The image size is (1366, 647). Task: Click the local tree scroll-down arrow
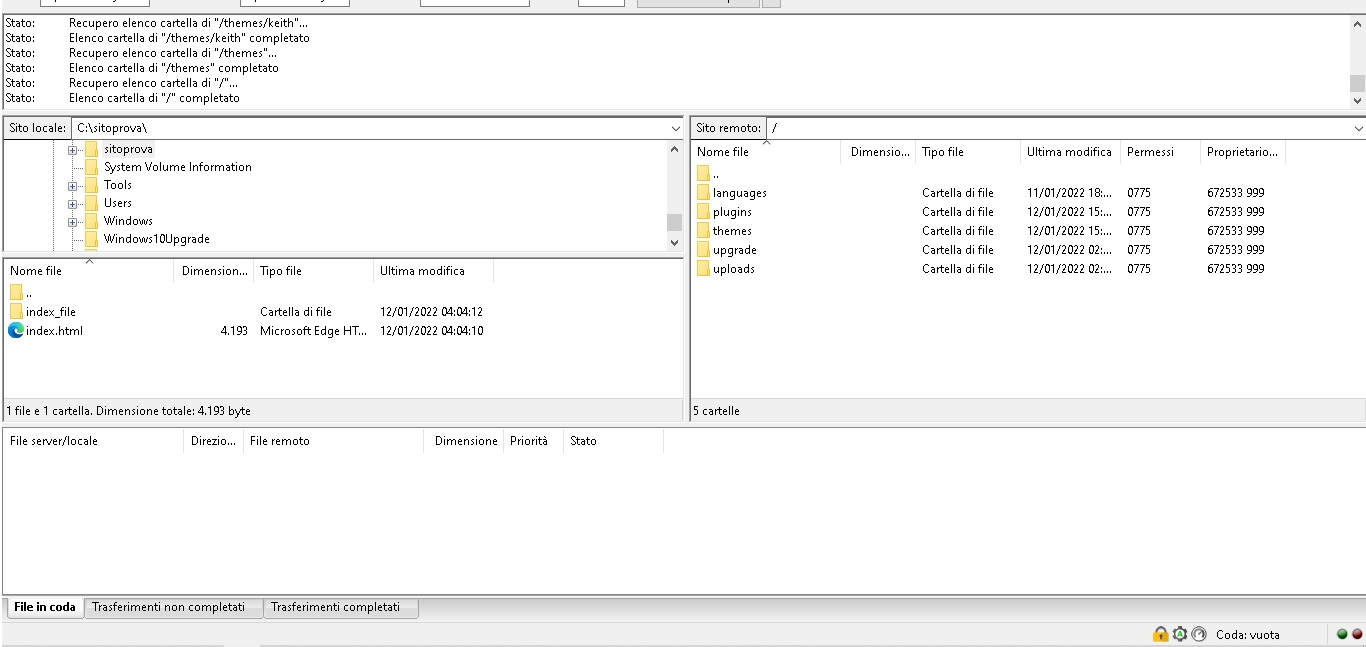pos(674,242)
